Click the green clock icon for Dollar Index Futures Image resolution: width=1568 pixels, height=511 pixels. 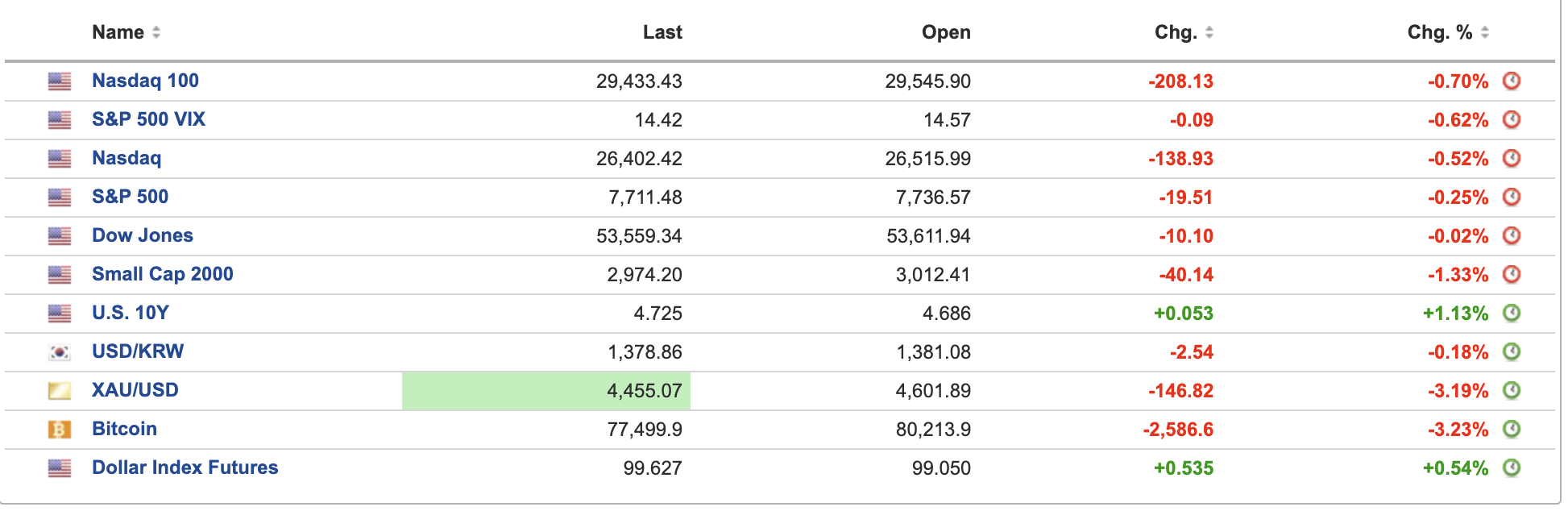[x=1512, y=467]
